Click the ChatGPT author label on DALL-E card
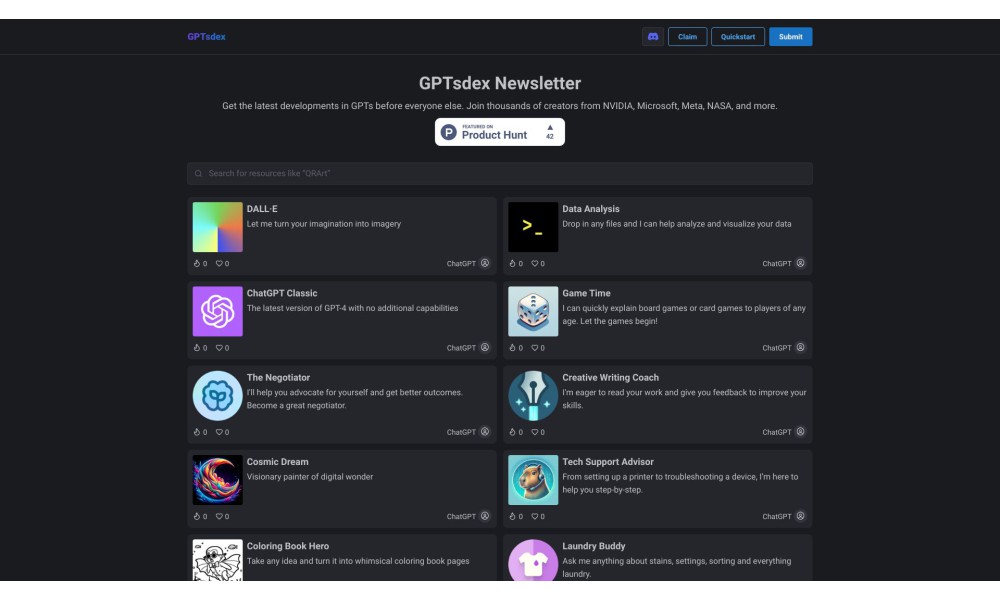This screenshot has height=600, width=1000. 461,263
